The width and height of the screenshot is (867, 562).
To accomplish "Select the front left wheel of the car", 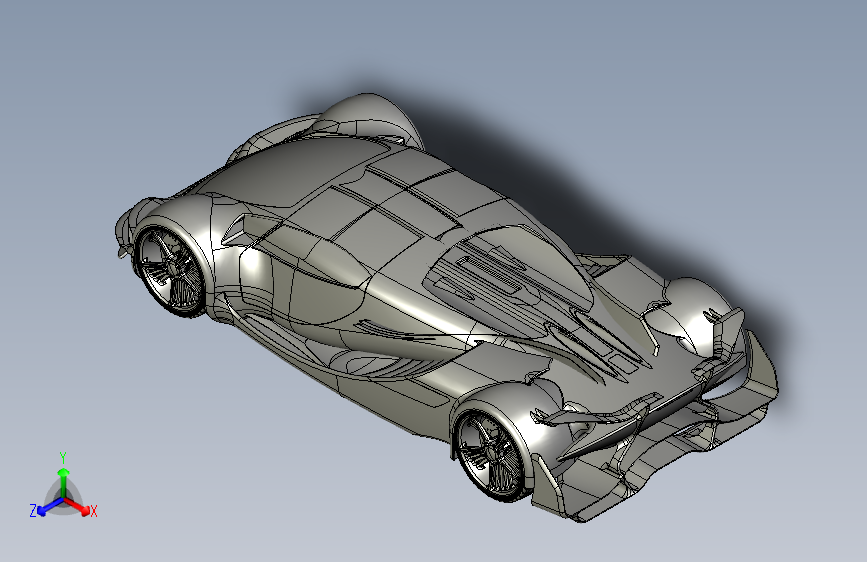I will pos(170,272).
